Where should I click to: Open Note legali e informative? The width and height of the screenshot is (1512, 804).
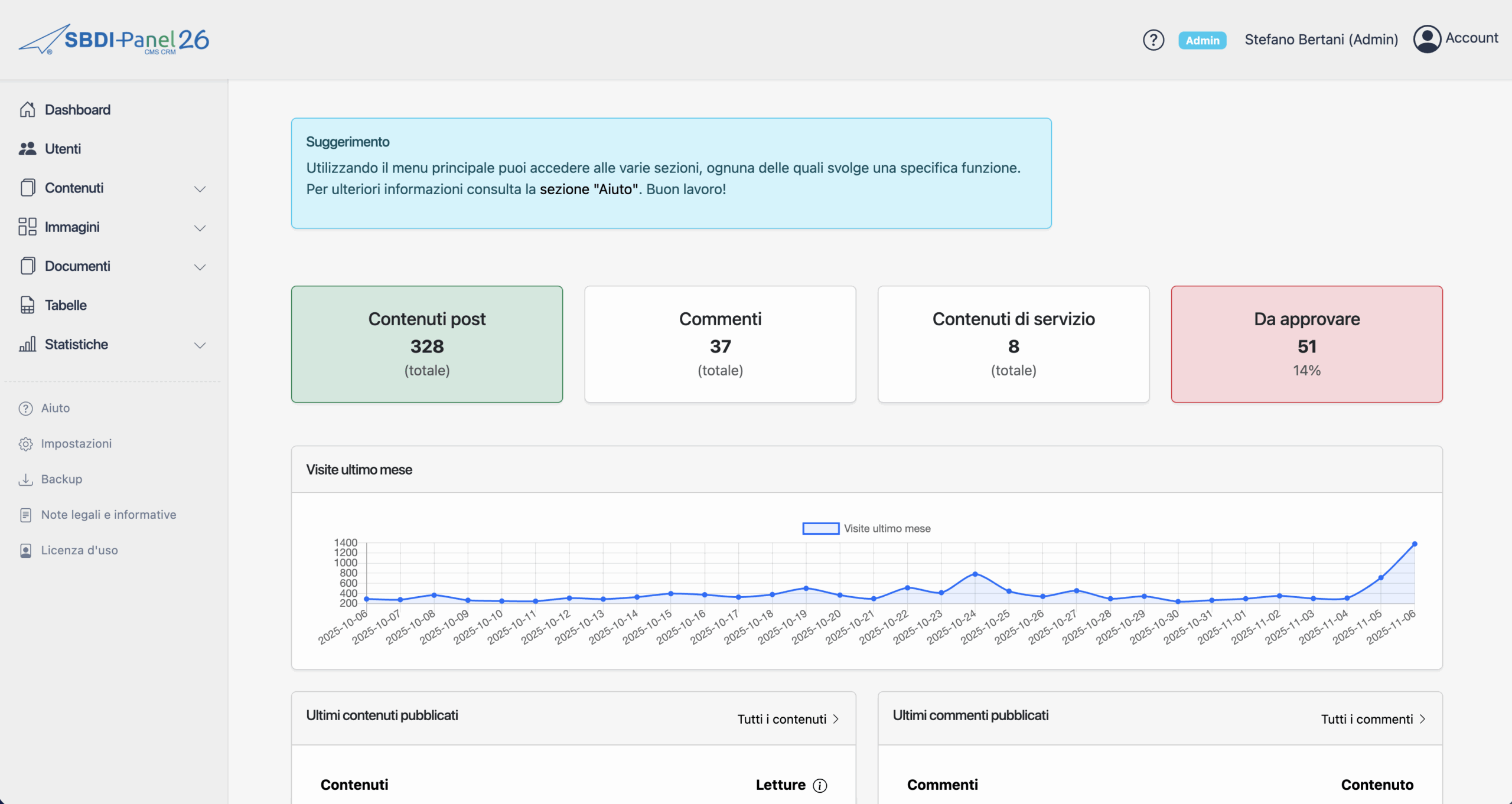109,515
